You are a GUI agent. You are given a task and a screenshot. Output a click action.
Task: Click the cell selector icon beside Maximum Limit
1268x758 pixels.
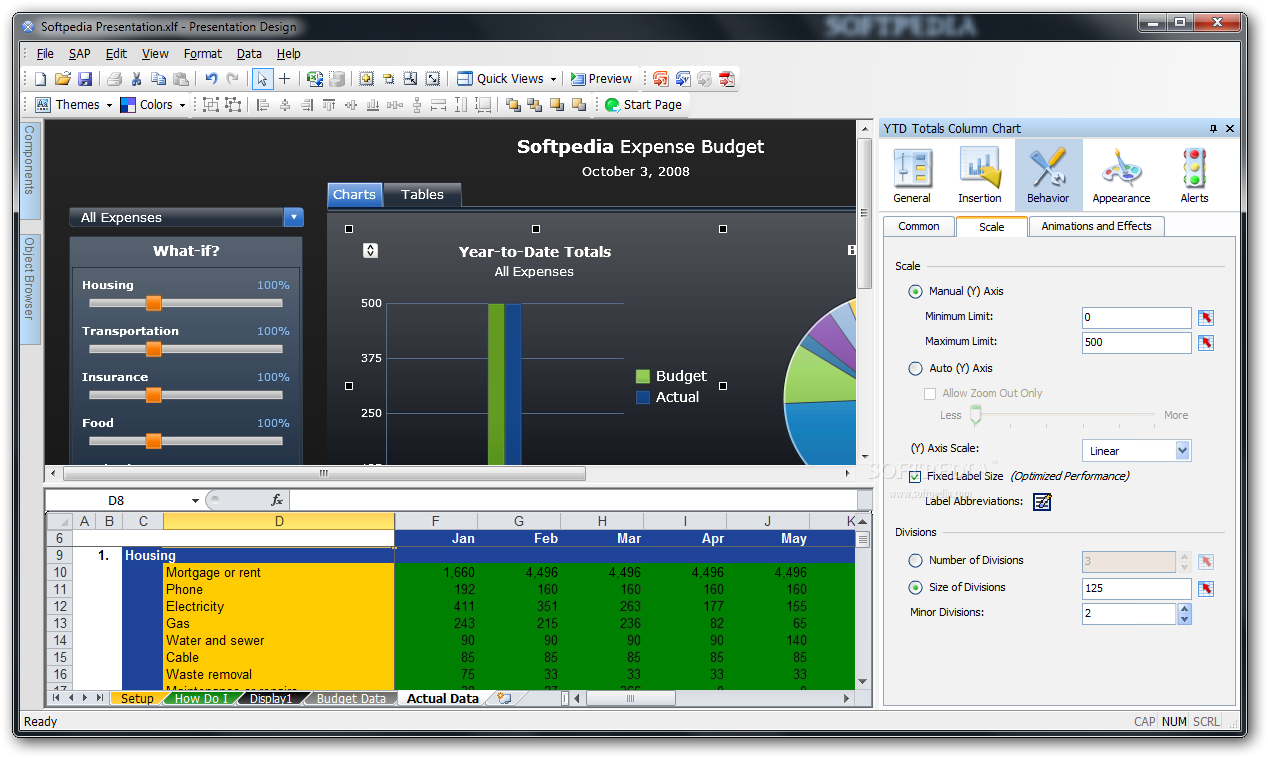coord(1206,343)
